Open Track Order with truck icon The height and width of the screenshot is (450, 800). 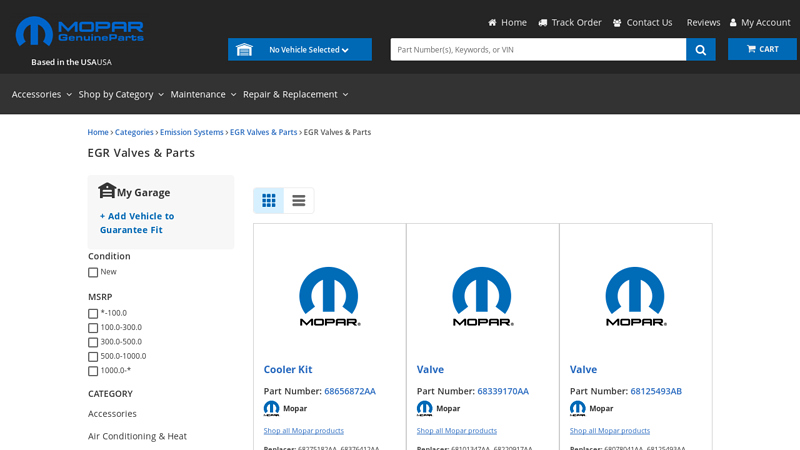pyautogui.click(x=569, y=22)
